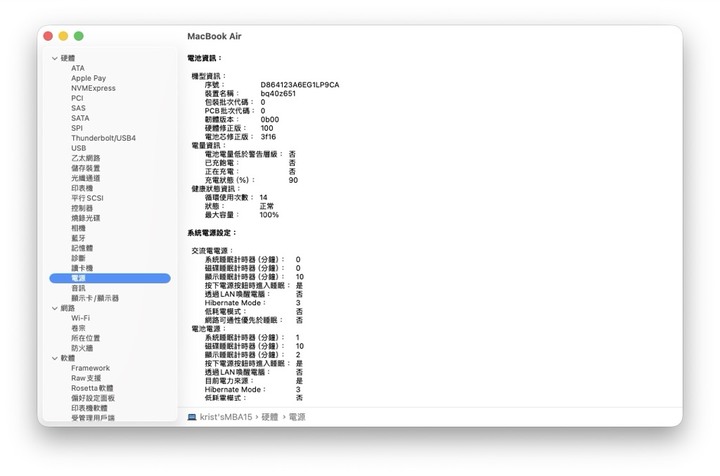
Task: Show USB device information
Action: (78, 148)
